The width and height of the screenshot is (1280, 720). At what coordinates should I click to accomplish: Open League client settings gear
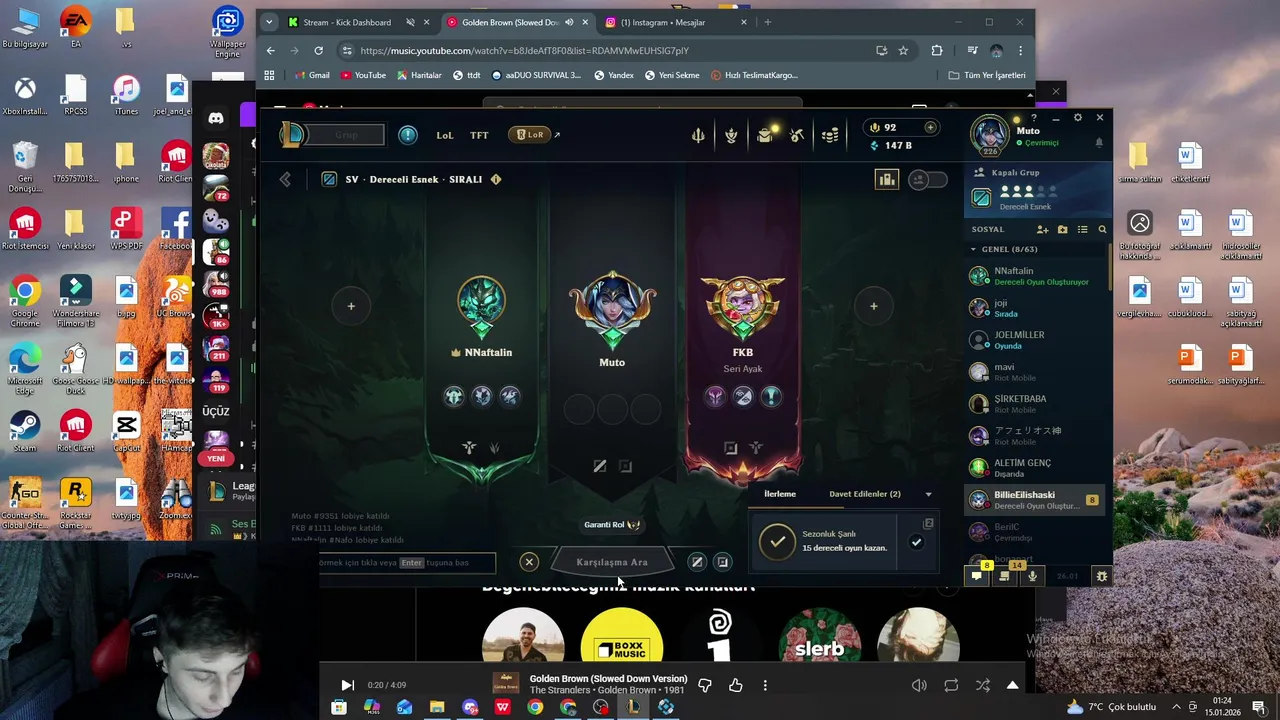[x=1077, y=118]
